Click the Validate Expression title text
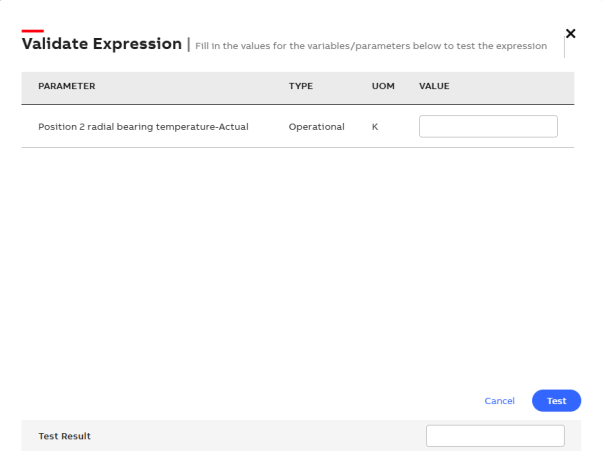Image resolution: width=602 pixels, height=469 pixels. 102,44
